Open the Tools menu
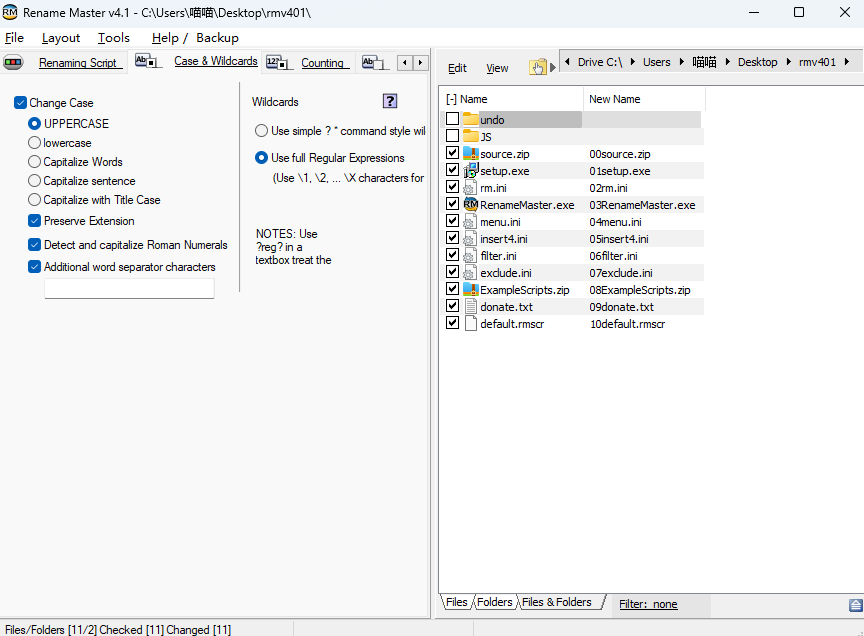Image resolution: width=864 pixels, height=636 pixels. [x=113, y=38]
